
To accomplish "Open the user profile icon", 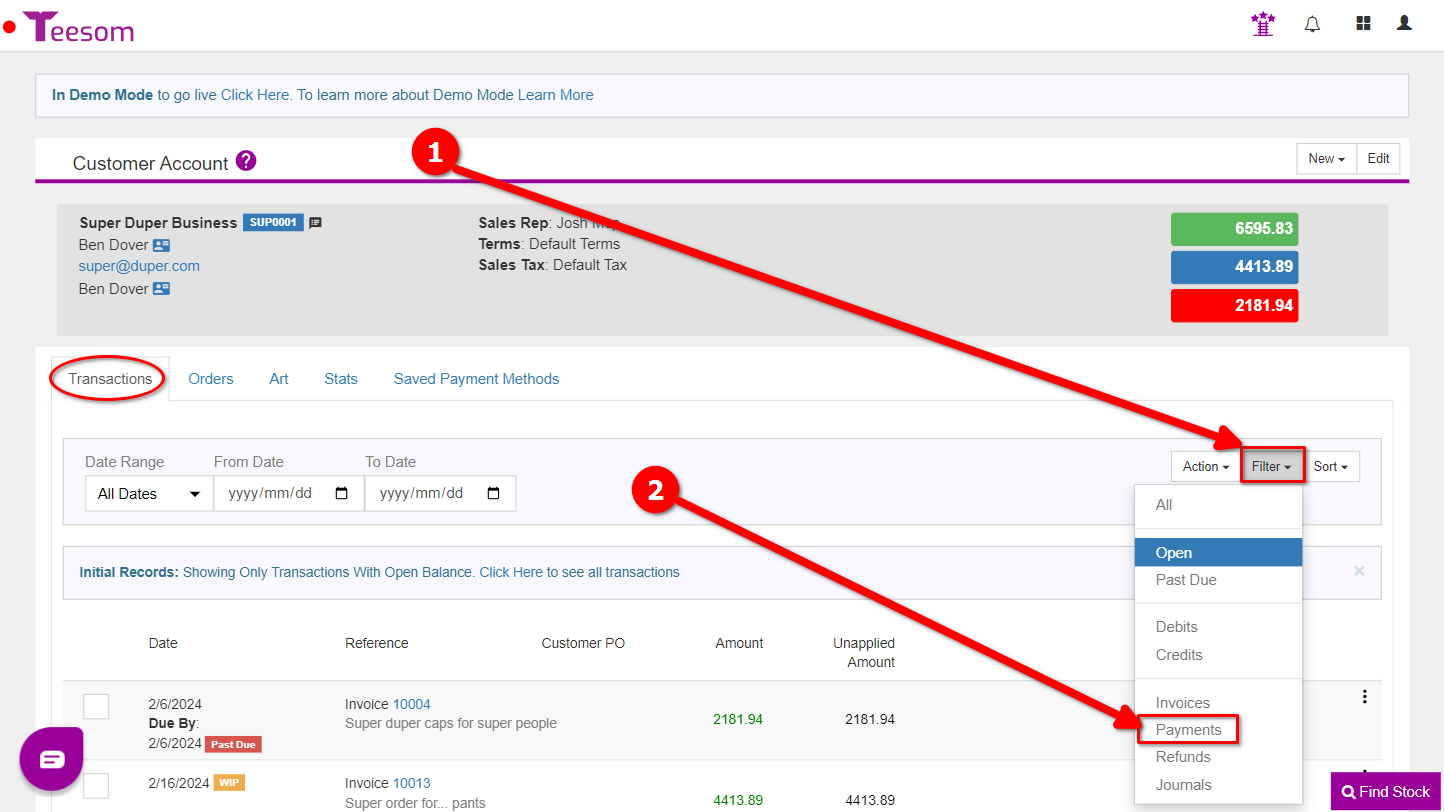I will click(x=1404, y=23).
